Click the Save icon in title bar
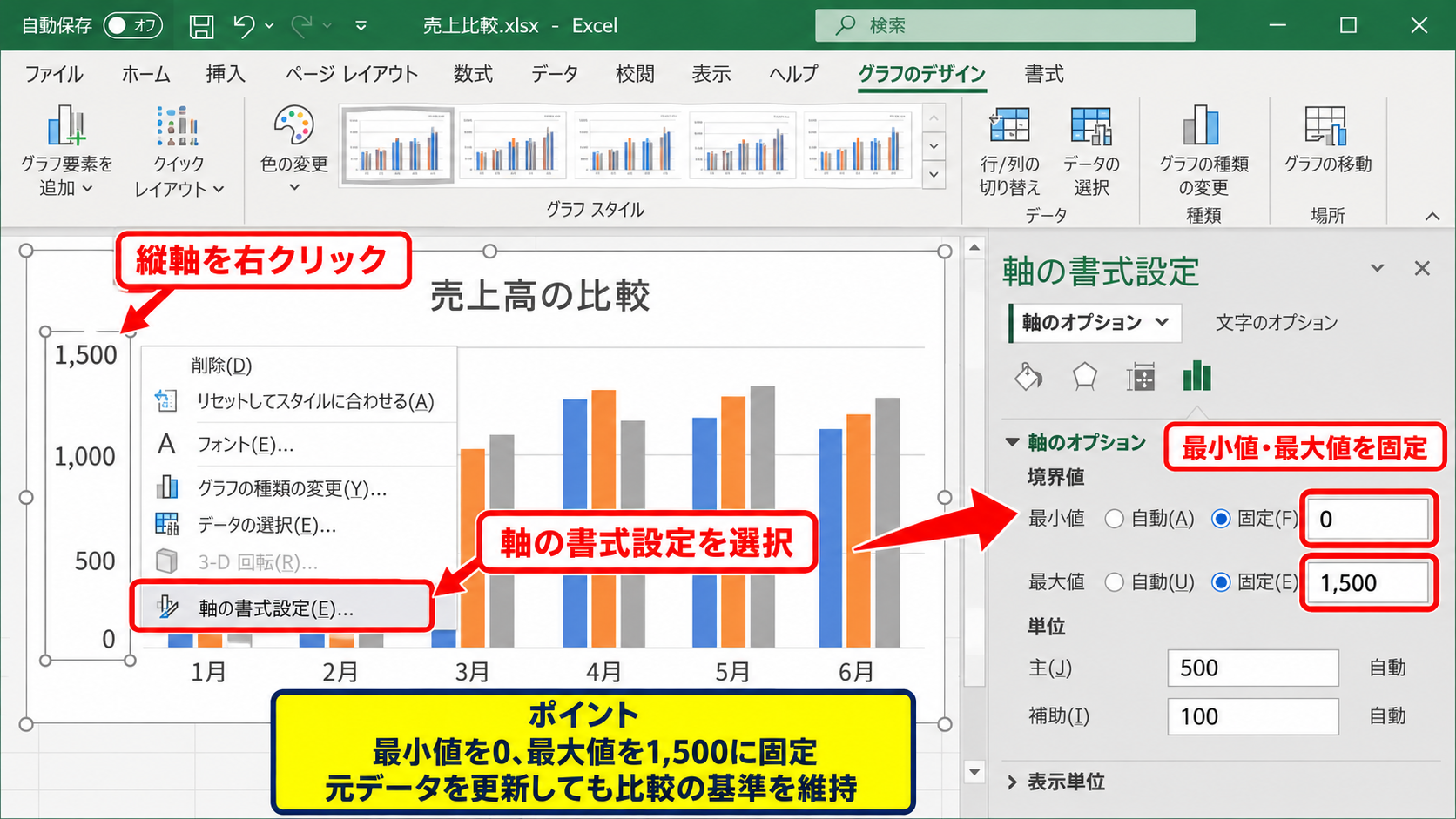The width and height of the screenshot is (1456, 819). click(x=201, y=26)
